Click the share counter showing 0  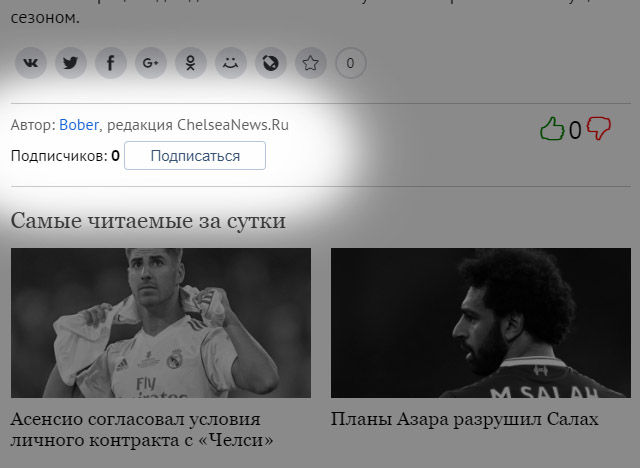pos(350,63)
